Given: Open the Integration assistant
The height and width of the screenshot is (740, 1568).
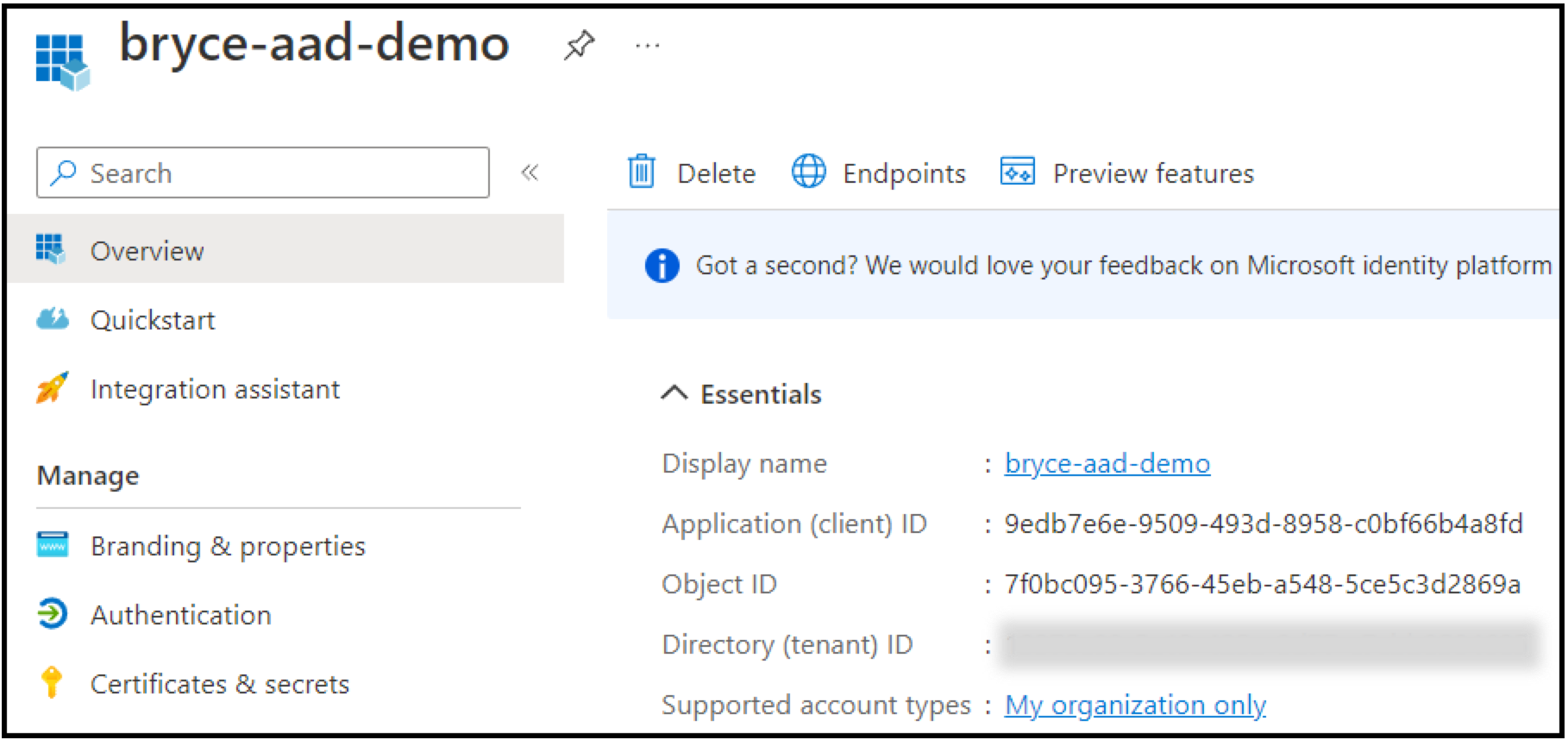Looking at the screenshot, I should click(215, 389).
